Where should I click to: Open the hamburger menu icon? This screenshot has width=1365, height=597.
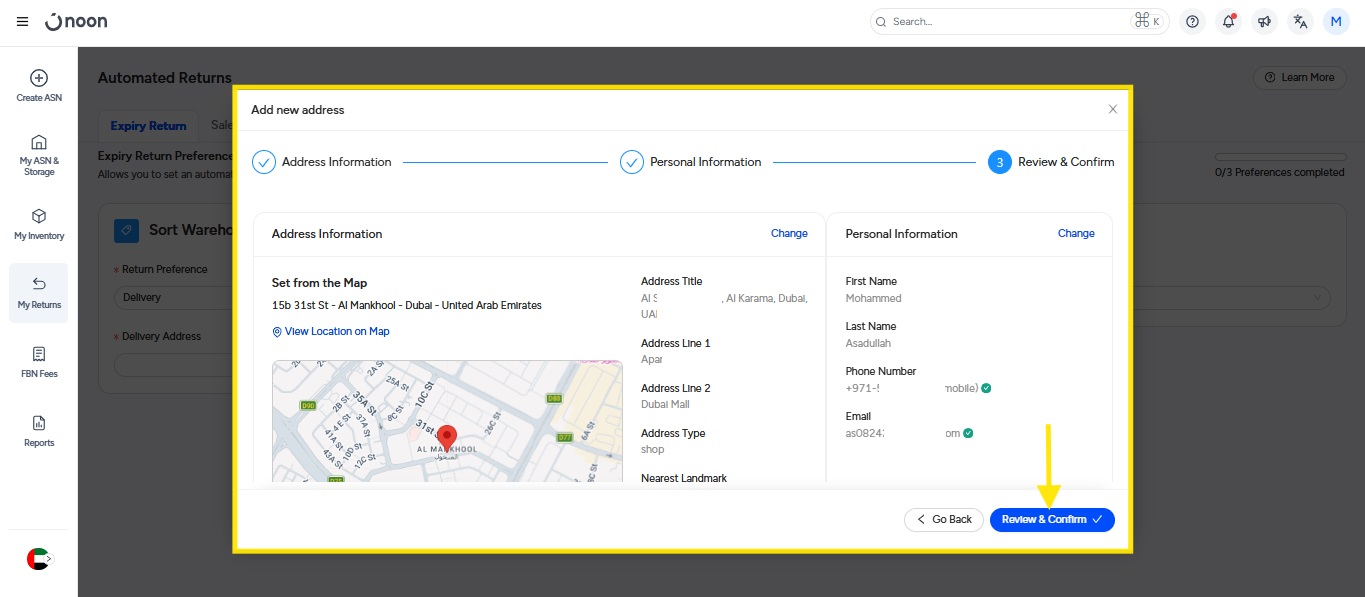pyautogui.click(x=22, y=21)
